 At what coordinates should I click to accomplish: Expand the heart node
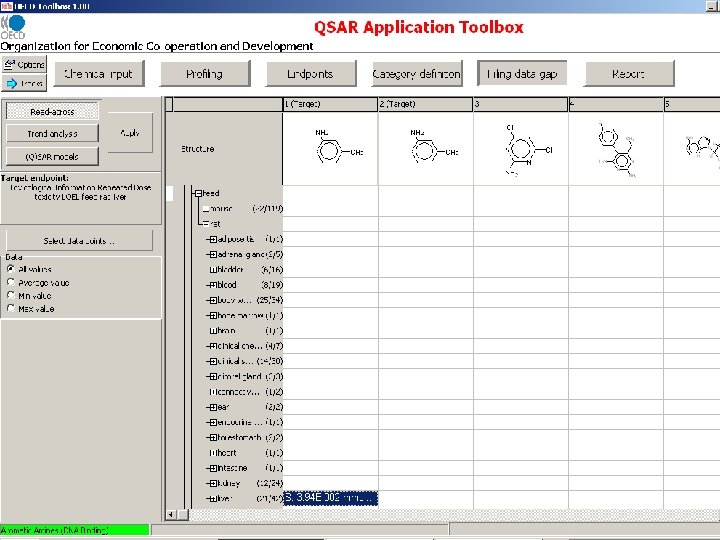point(212,453)
